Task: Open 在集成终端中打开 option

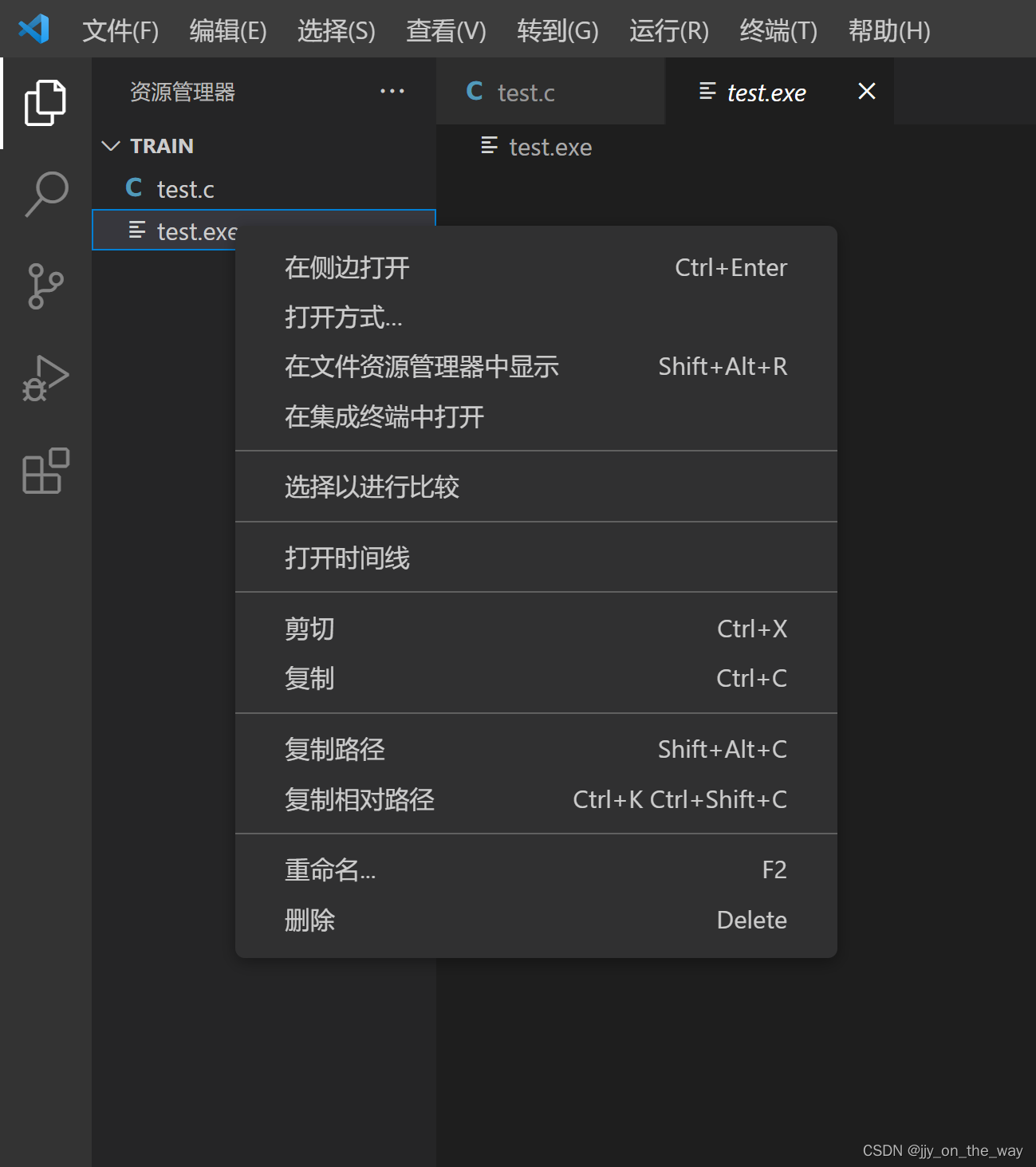Action: click(x=384, y=417)
